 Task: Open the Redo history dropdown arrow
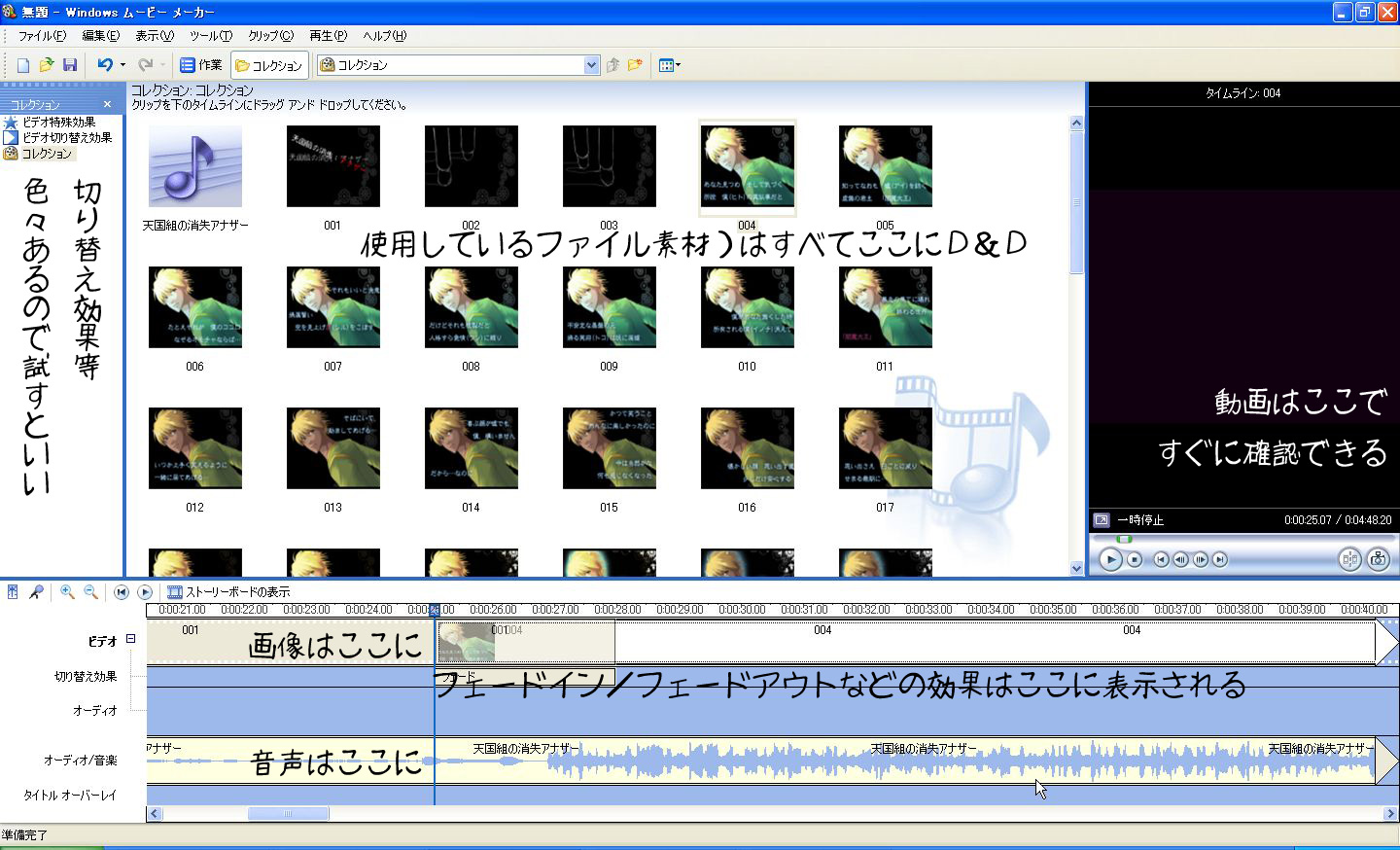click(162, 65)
